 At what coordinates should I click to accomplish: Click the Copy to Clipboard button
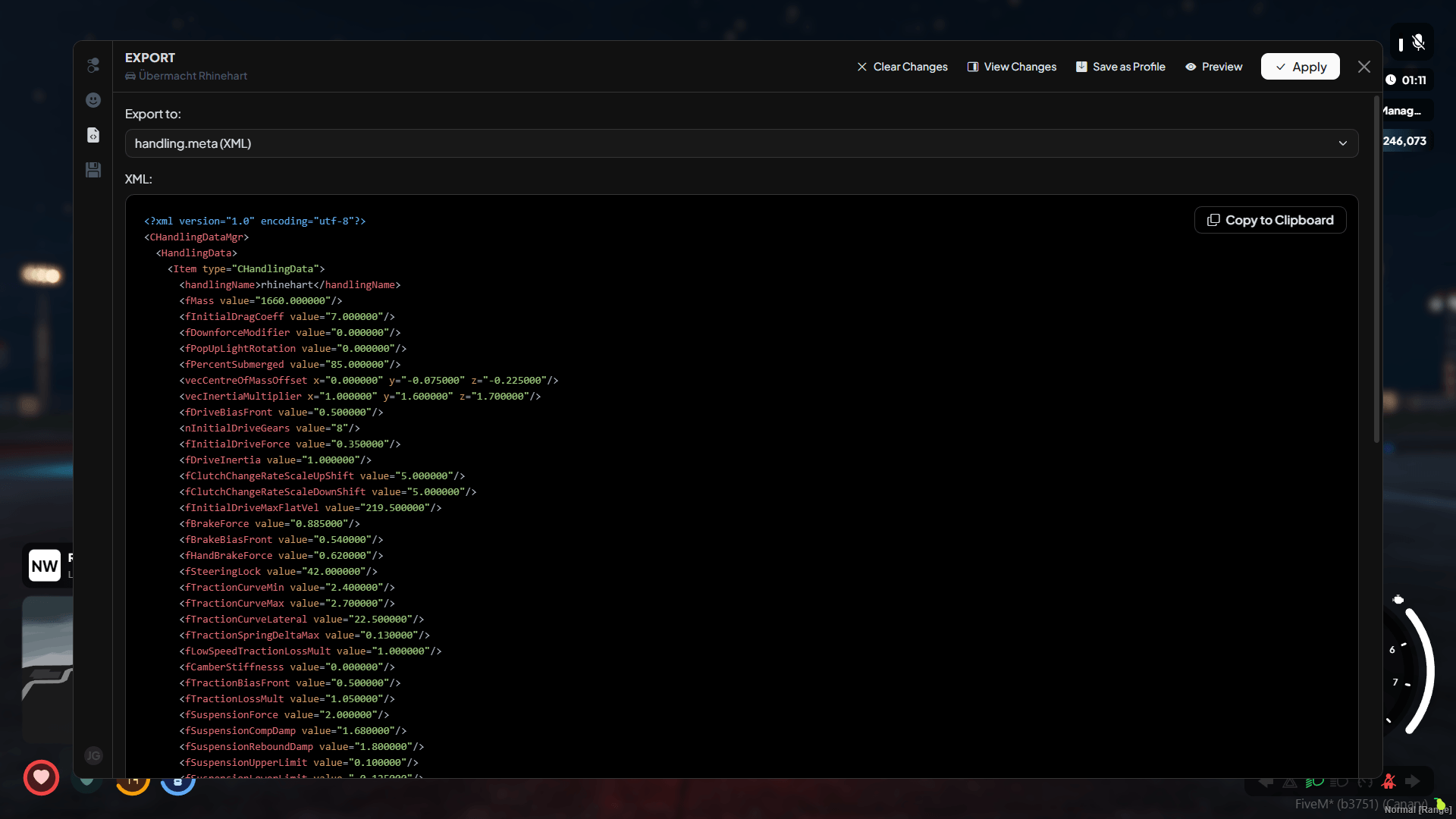1269,220
